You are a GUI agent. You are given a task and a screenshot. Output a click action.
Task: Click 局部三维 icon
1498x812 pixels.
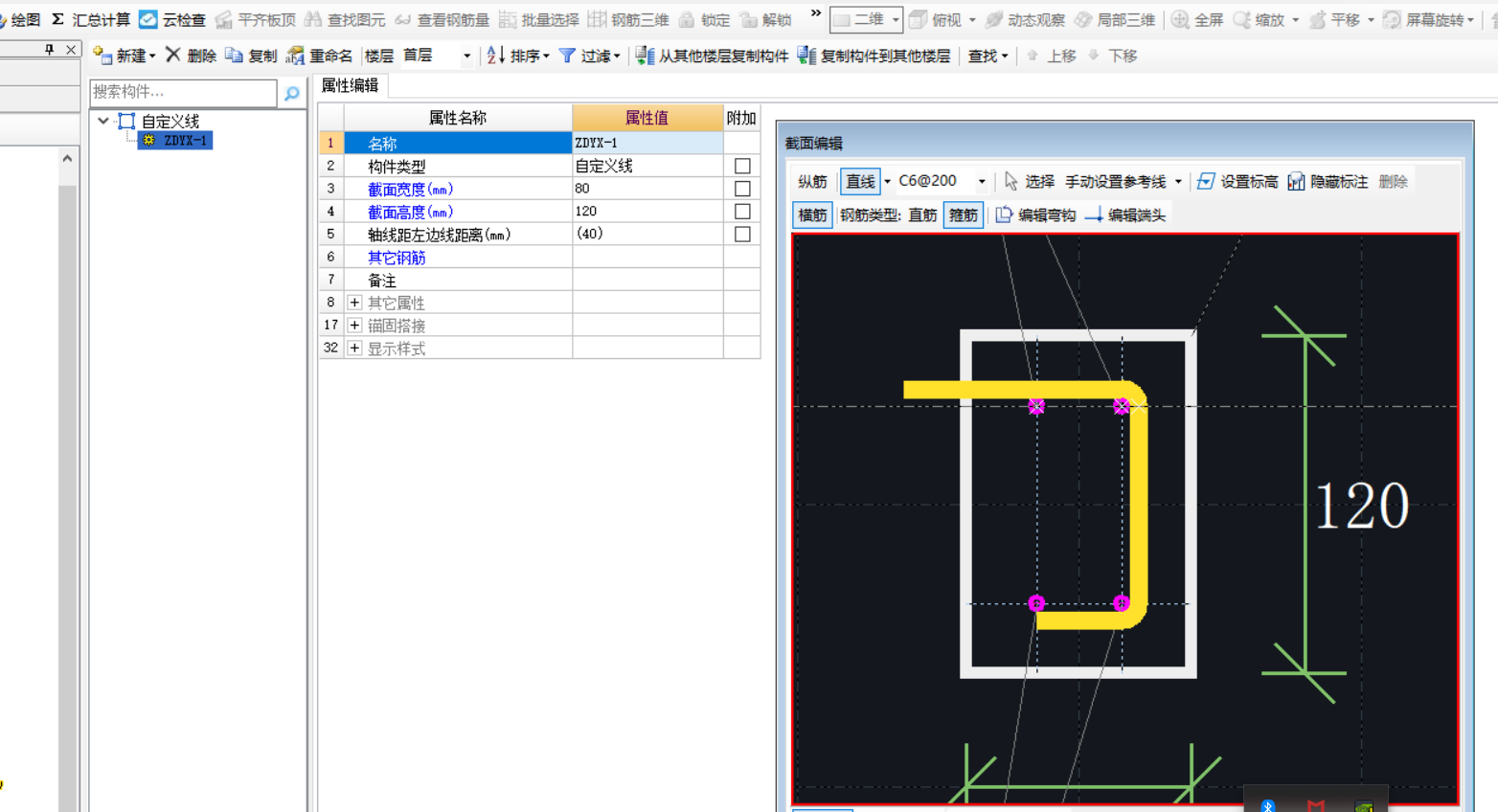1083,19
